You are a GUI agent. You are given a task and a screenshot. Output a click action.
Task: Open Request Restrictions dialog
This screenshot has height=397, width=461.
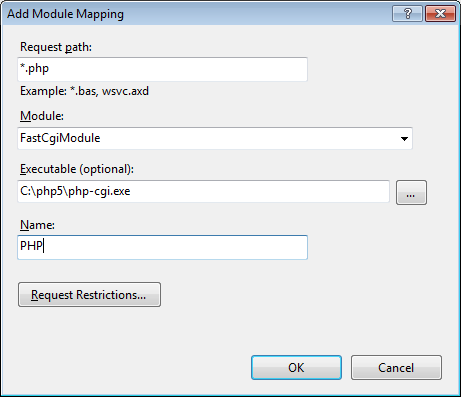[x=89, y=295]
